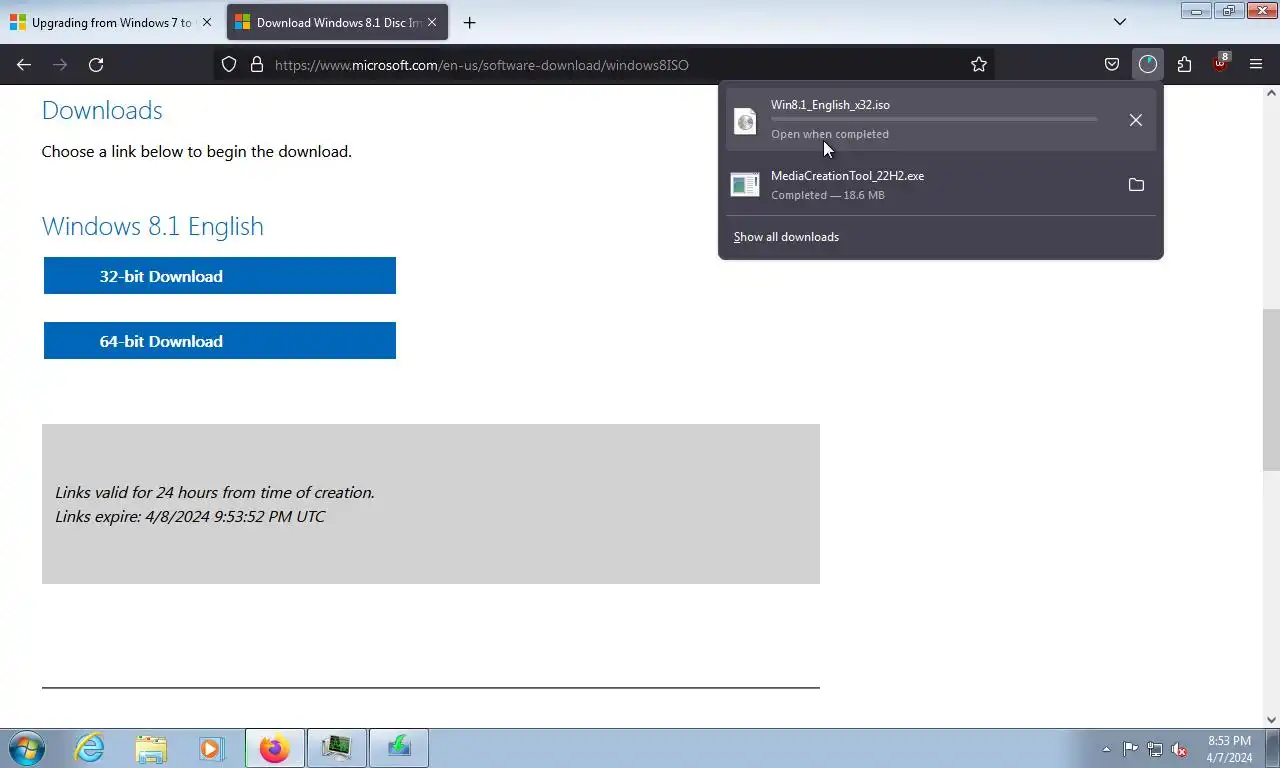Click the scrollbar down arrow
Viewport: 1280px width, 768px height.
(x=1271, y=719)
